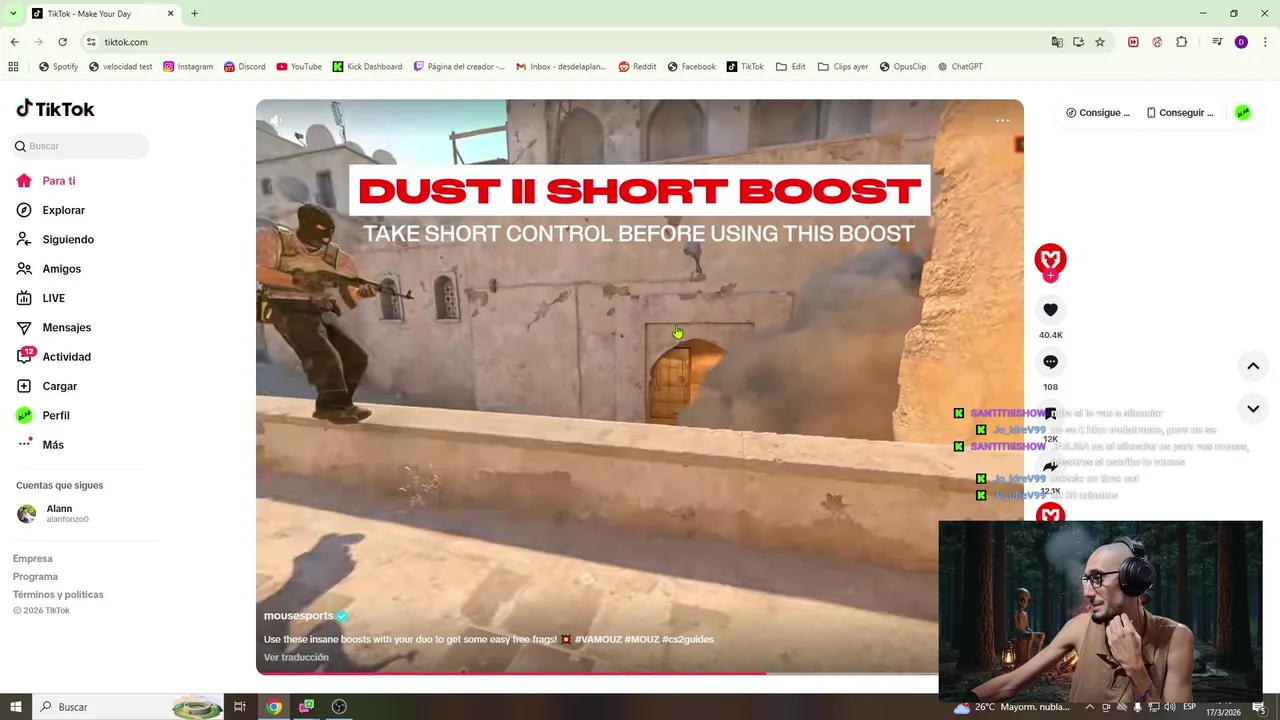Click the Conseguir app button
This screenshot has height=720, width=1280.
1180,113
